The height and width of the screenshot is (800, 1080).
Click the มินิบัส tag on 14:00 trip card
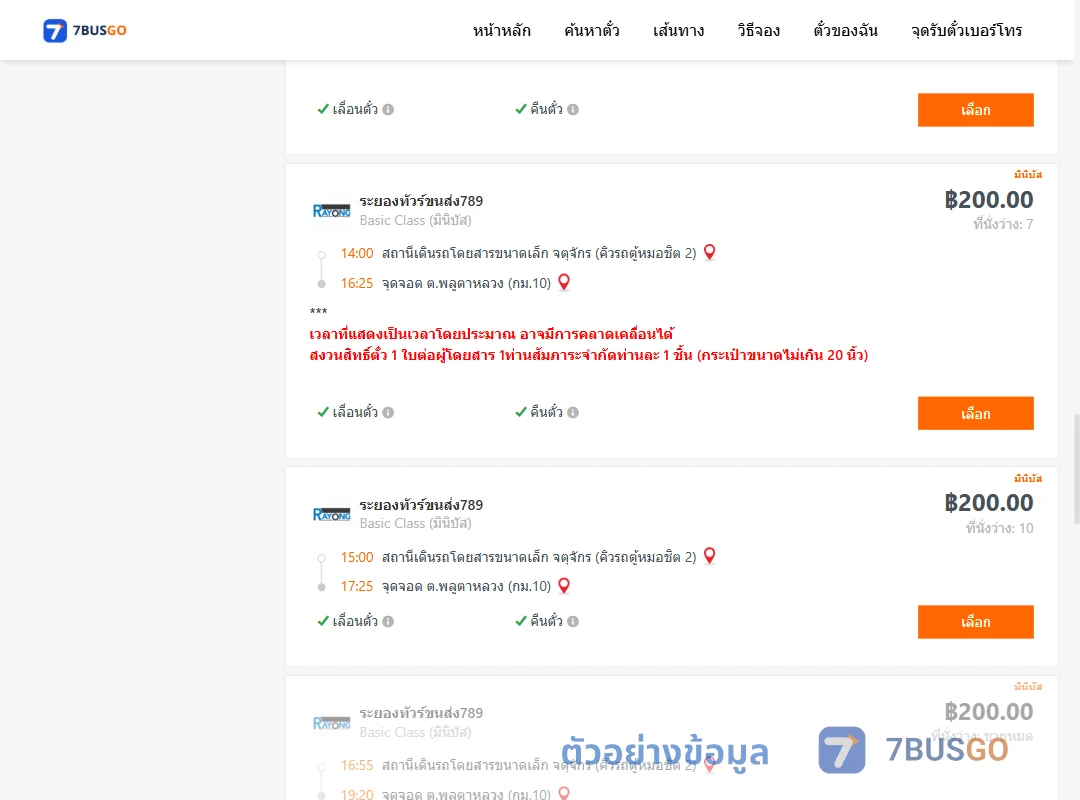point(1028,174)
